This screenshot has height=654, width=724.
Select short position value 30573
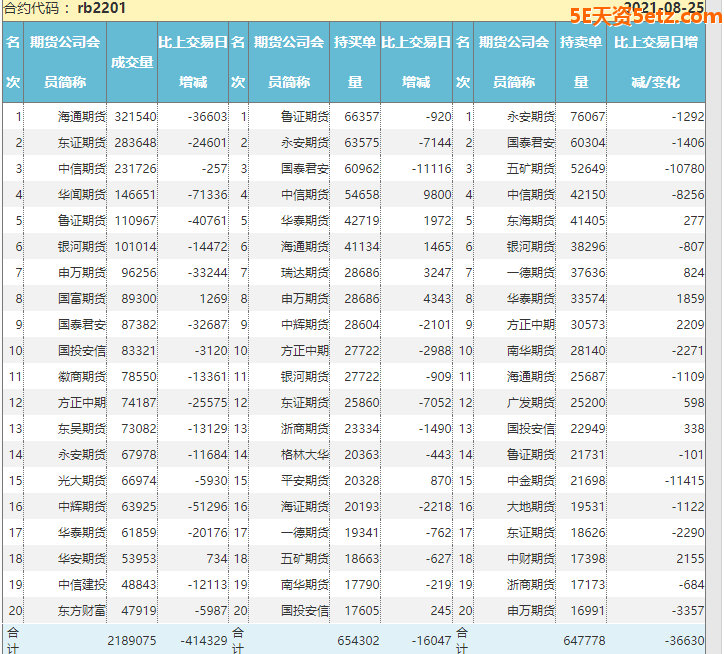[x=587, y=325]
